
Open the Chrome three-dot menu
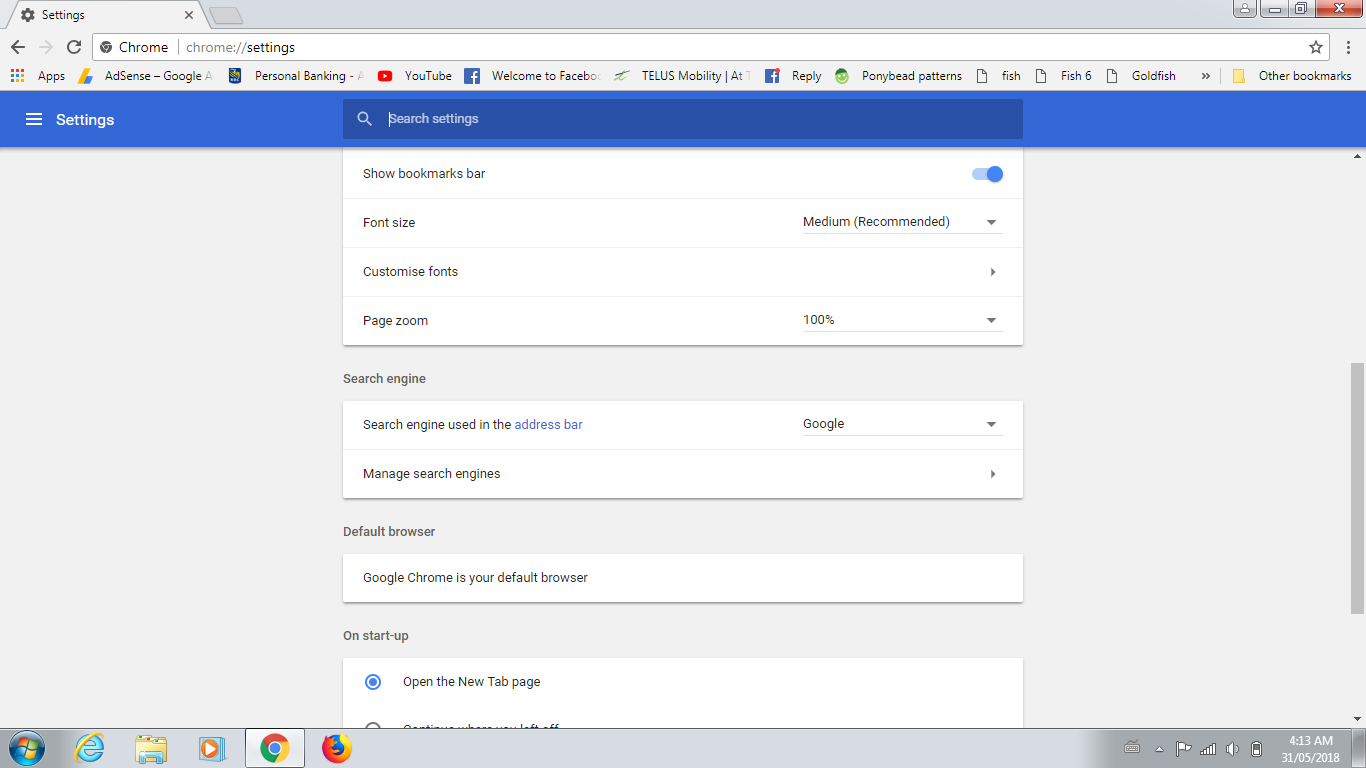tap(1348, 47)
